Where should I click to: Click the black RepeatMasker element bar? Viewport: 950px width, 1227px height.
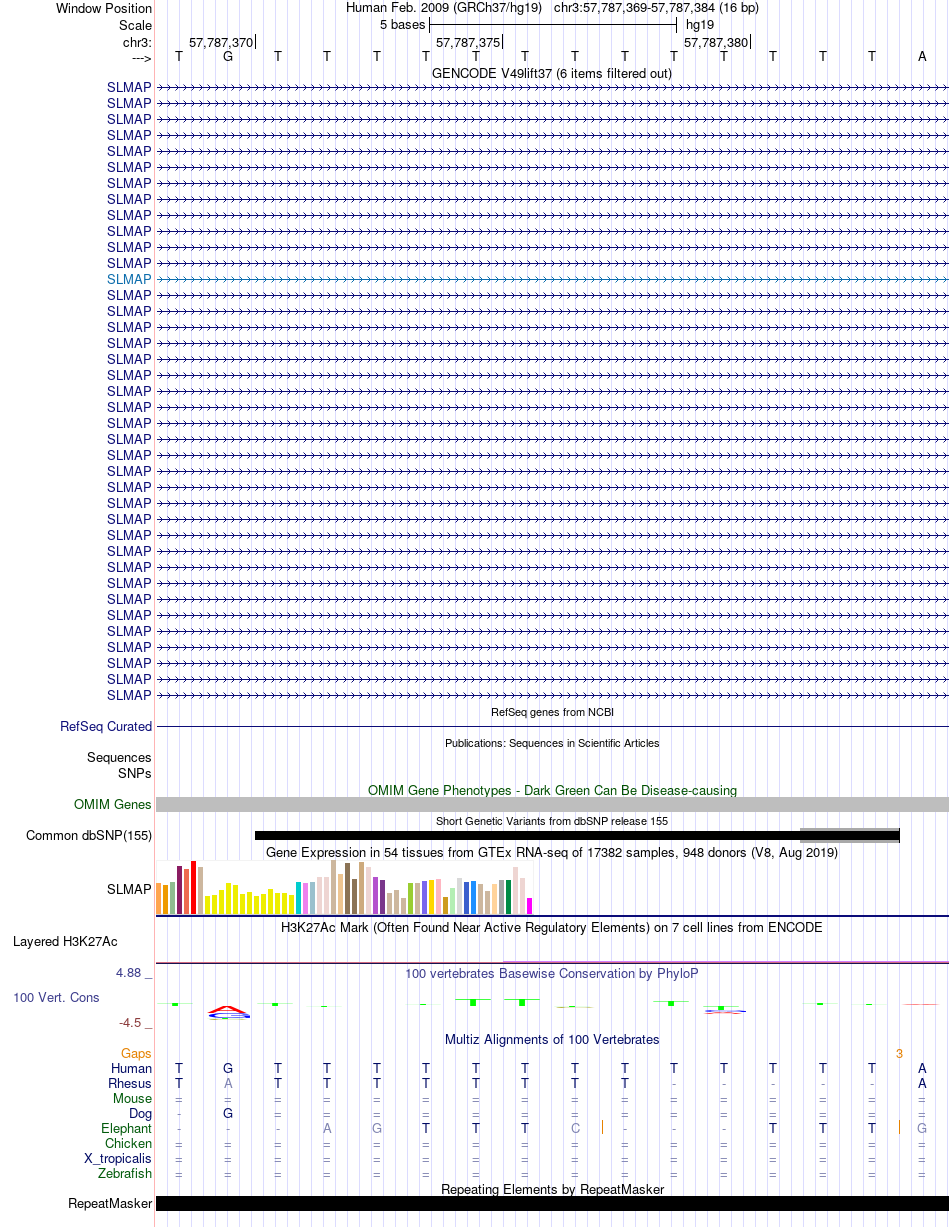tap(552, 1203)
